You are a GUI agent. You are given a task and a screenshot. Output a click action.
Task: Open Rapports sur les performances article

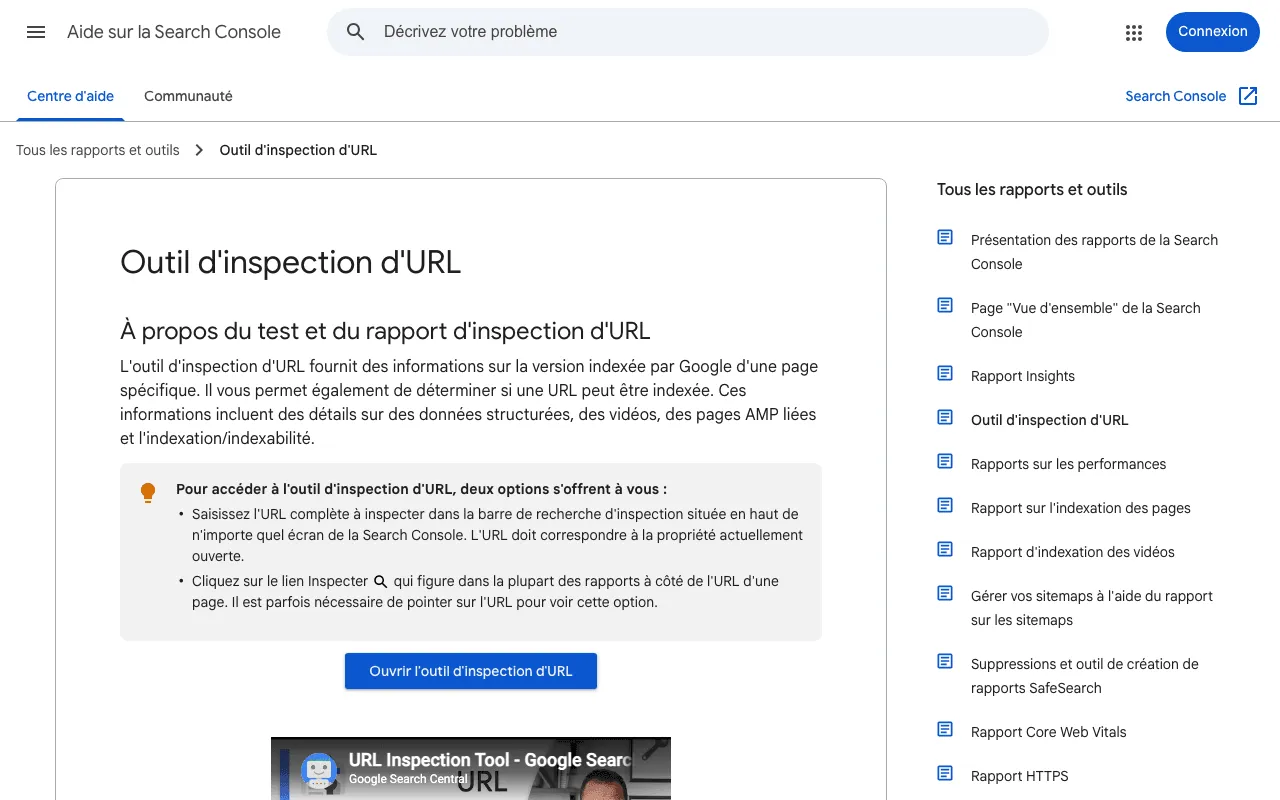pos(1068,464)
